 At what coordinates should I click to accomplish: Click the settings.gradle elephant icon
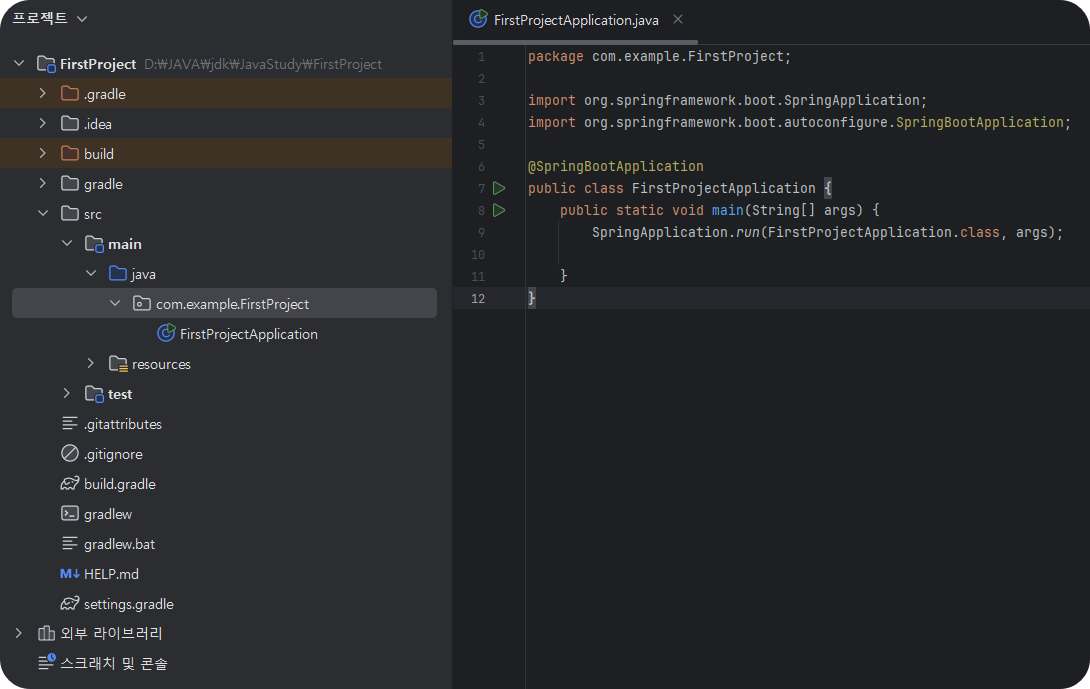(70, 603)
